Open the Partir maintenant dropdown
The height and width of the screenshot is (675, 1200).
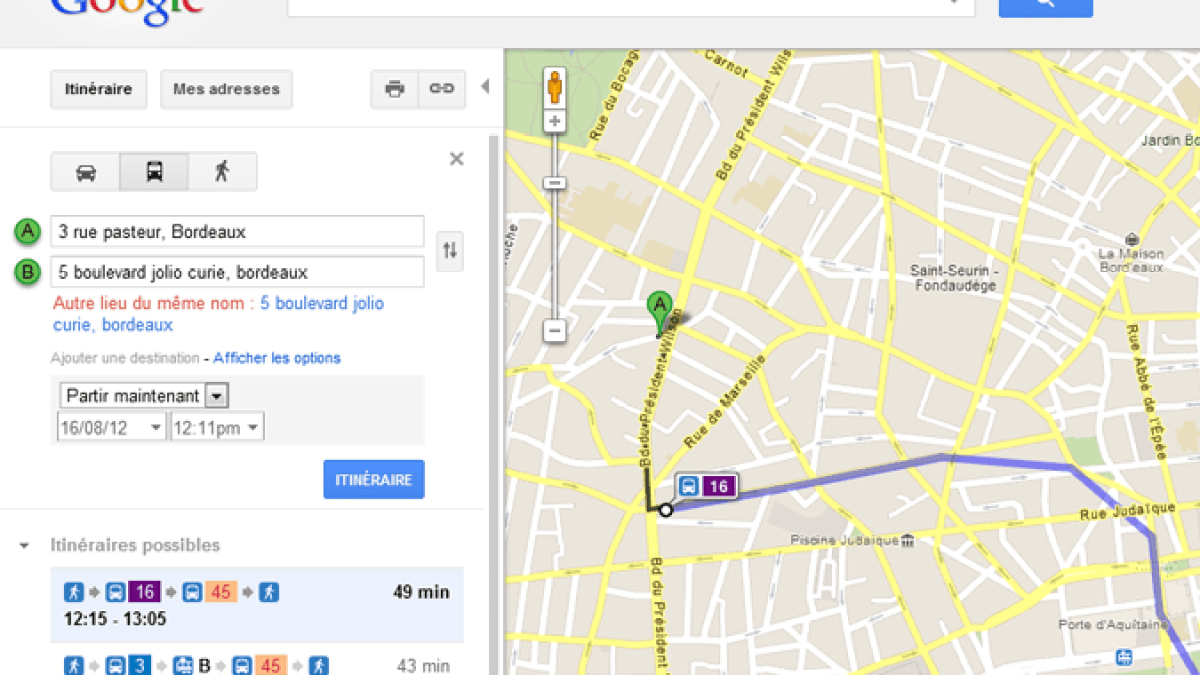click(x=144, y=396)
